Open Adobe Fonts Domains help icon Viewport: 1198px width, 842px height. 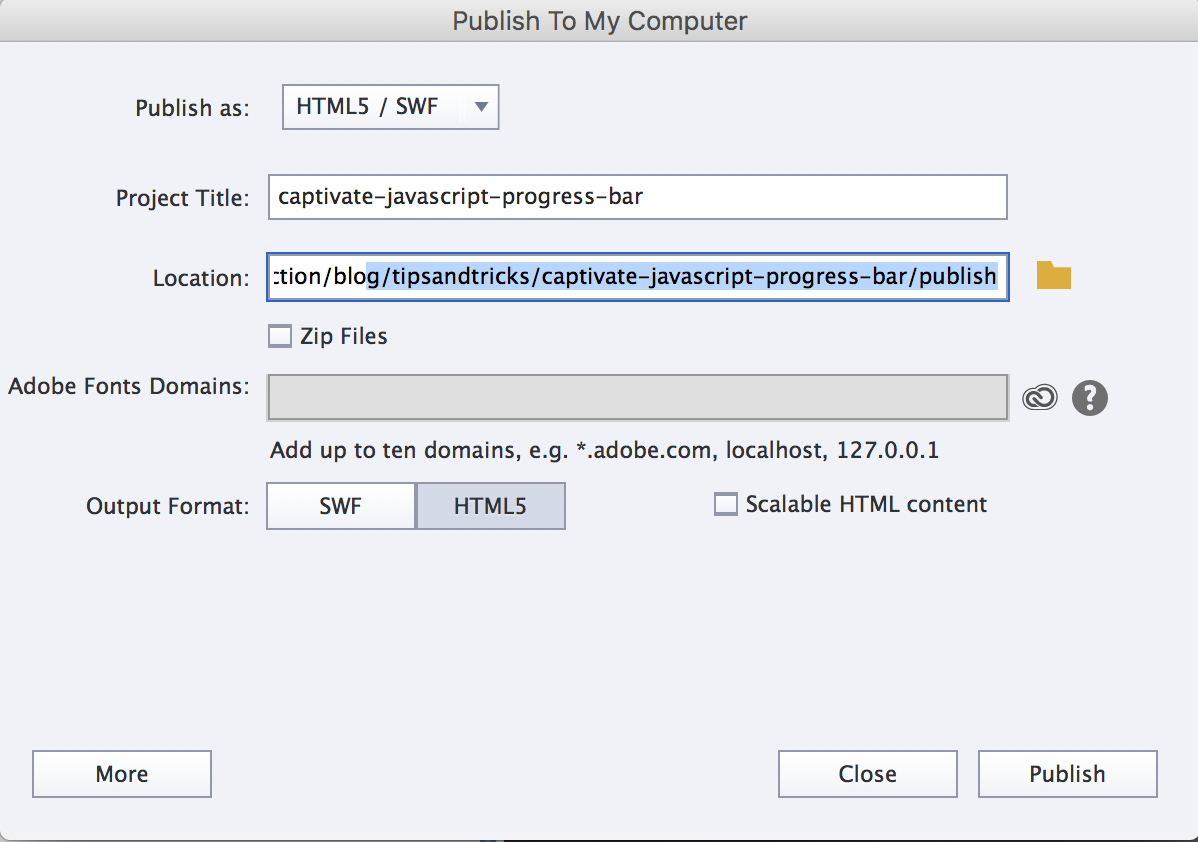click(x=1090, y=398)
